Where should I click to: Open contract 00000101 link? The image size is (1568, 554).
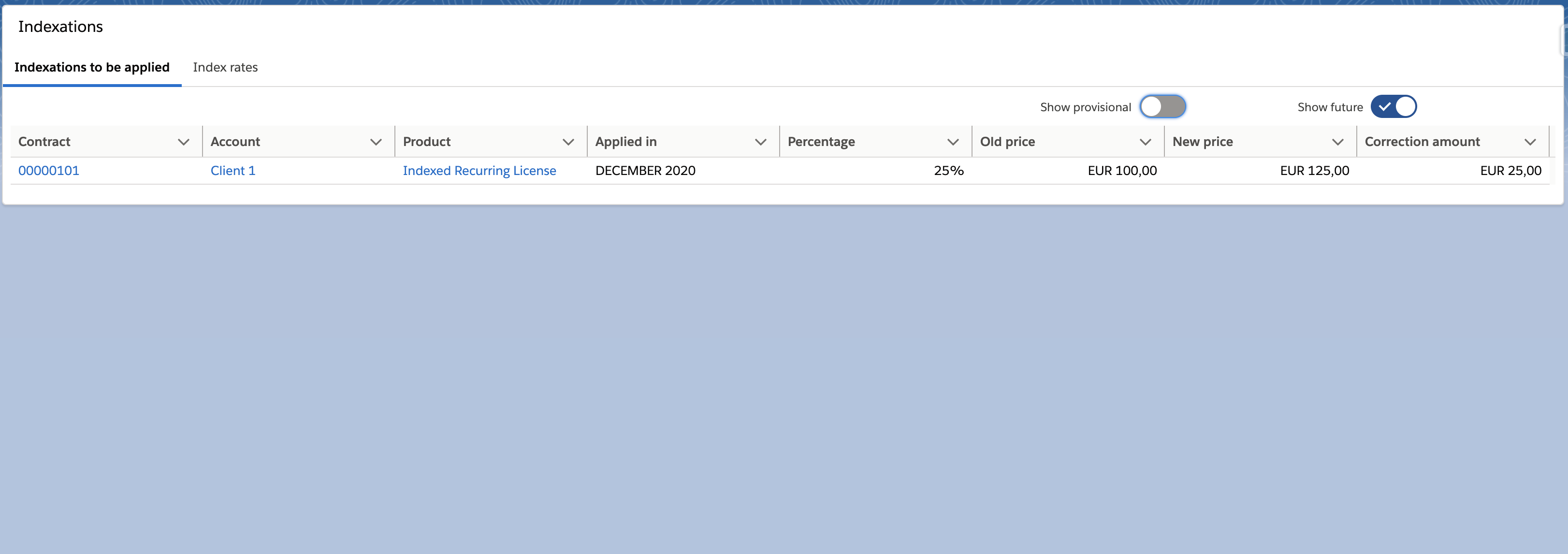[x=49, y=171]
